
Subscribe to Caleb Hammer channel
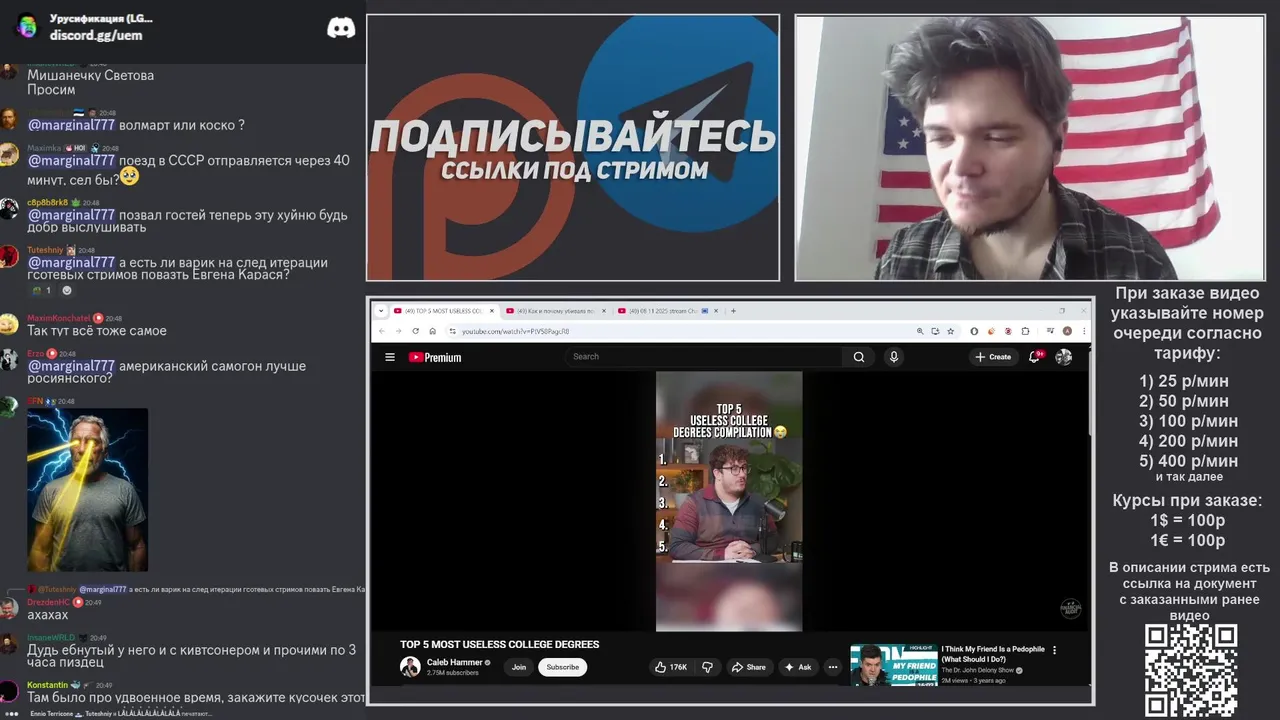(x=562, y=667)
